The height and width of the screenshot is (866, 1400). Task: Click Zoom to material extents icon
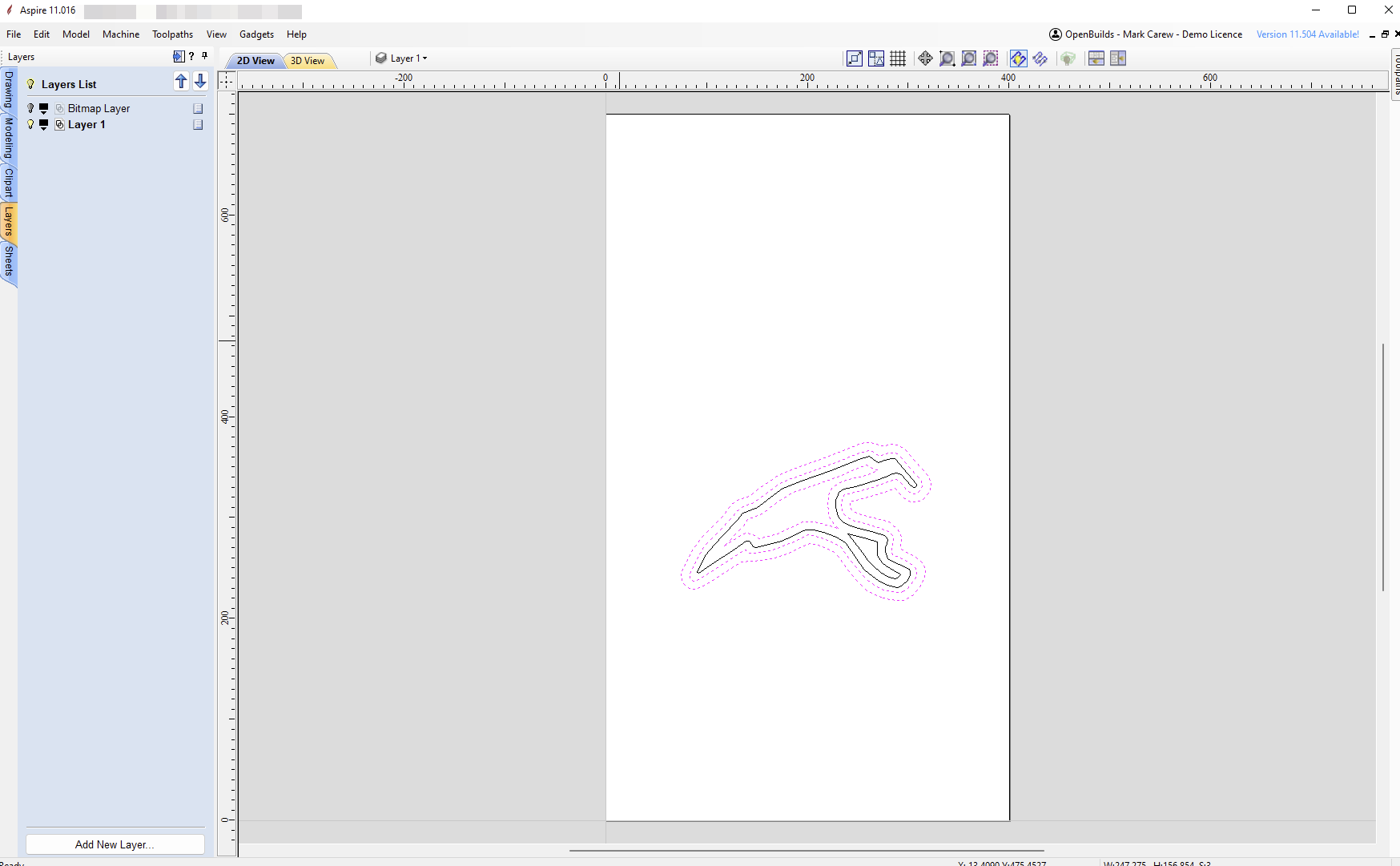968,58
